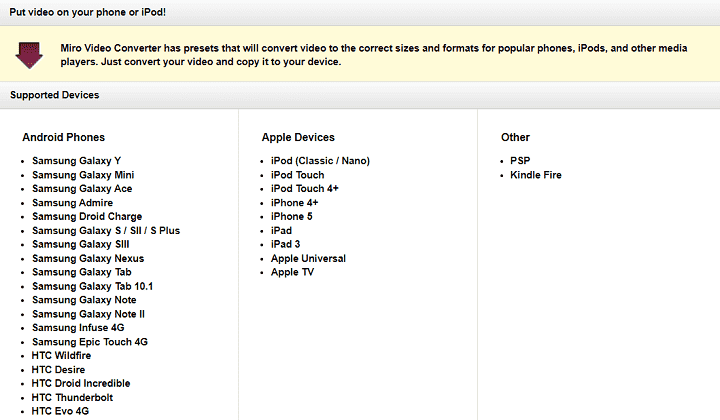Select HTC Wildfire list item
The height and width of the screenshot is (420, 720).
point(61,355)
